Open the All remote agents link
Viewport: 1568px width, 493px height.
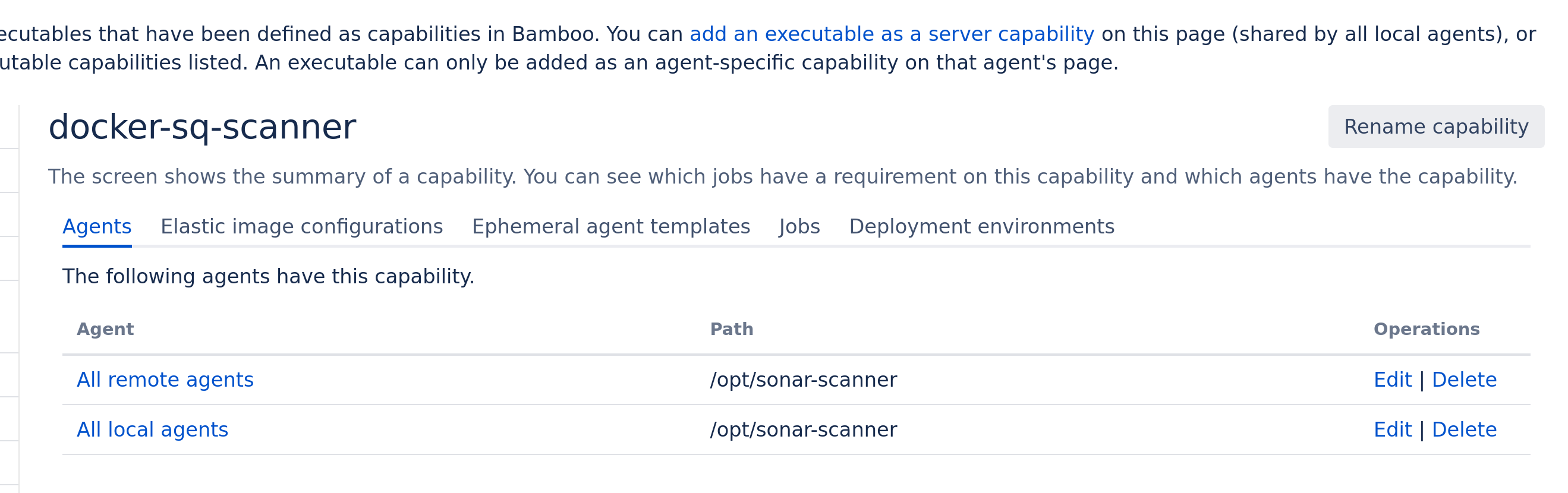[x=165, y=380]
